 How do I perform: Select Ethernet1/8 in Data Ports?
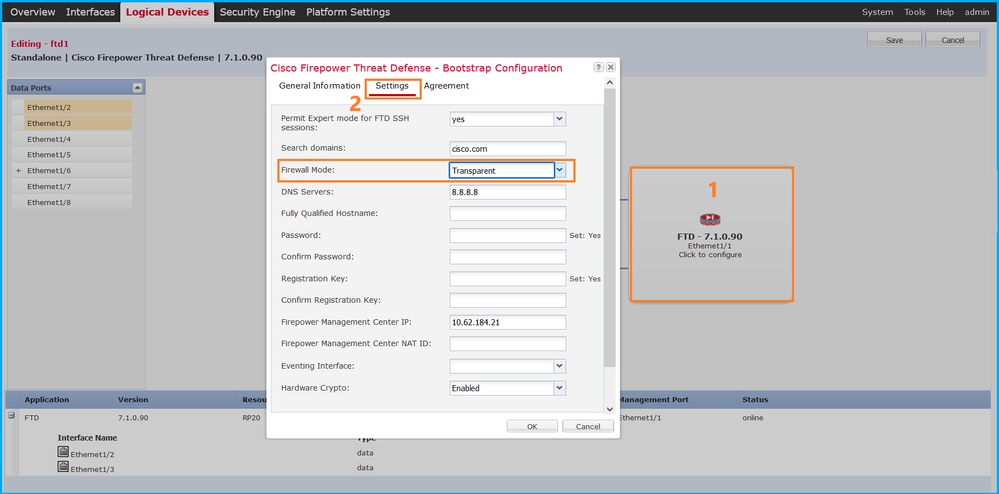pos(78,203)
